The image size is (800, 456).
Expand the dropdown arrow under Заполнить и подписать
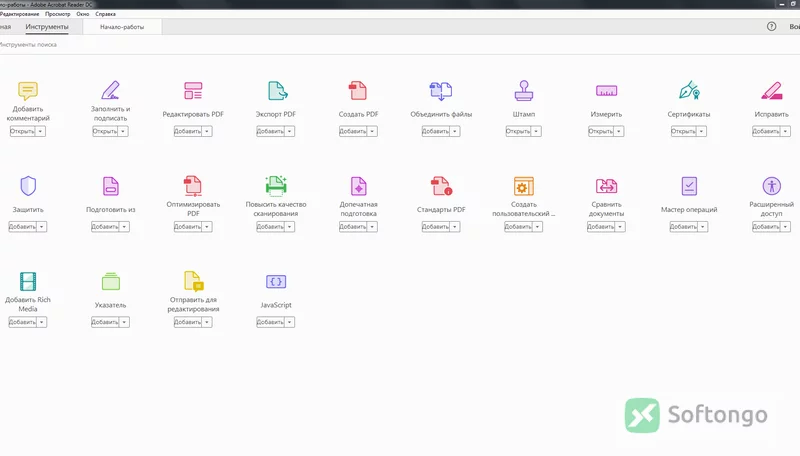click(123, 132)
